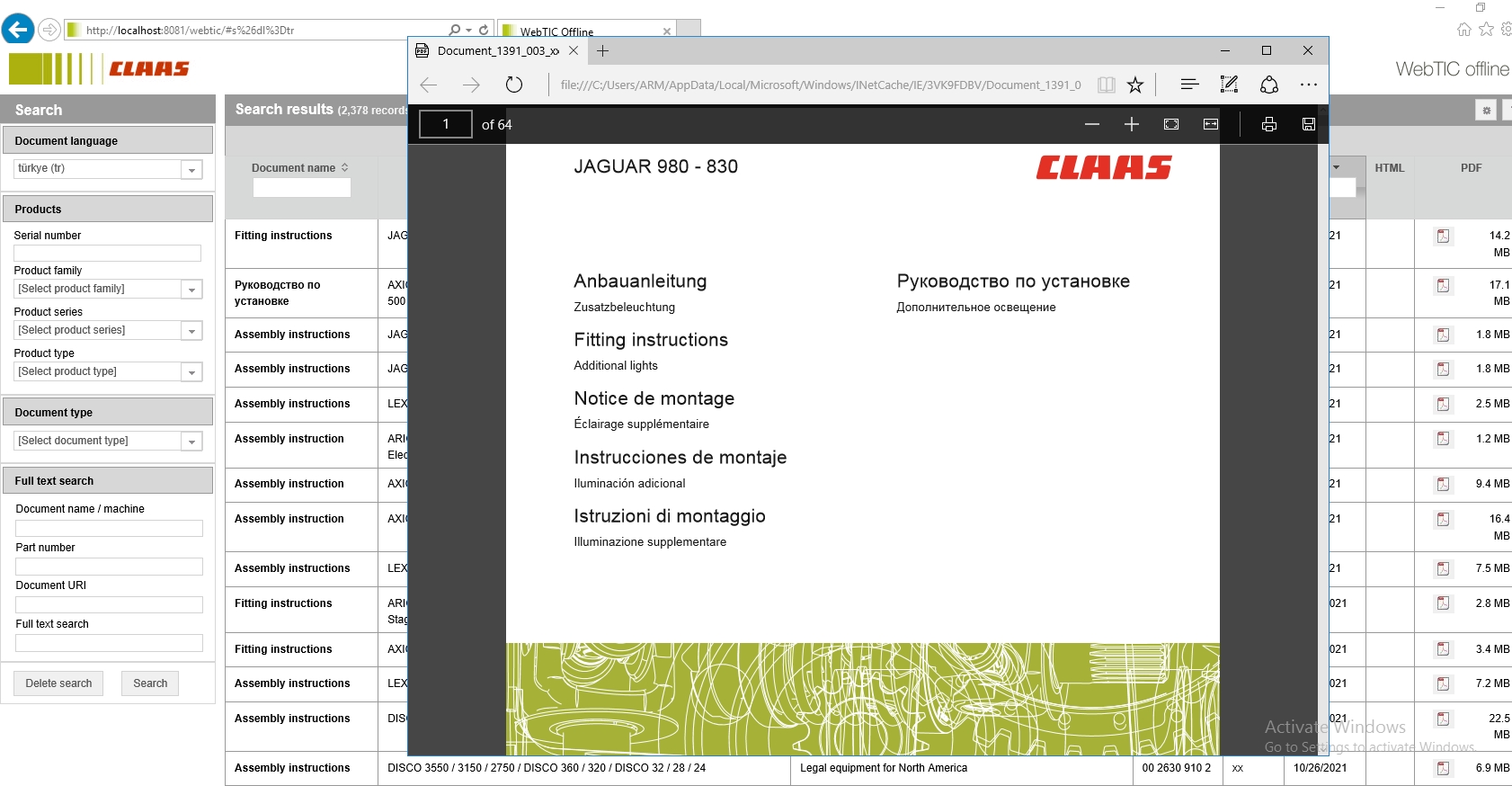Expand the Document type dropdown
The height and width of the screenshot is (786, 1512).
pyautogui.click(x=191, y=441)
